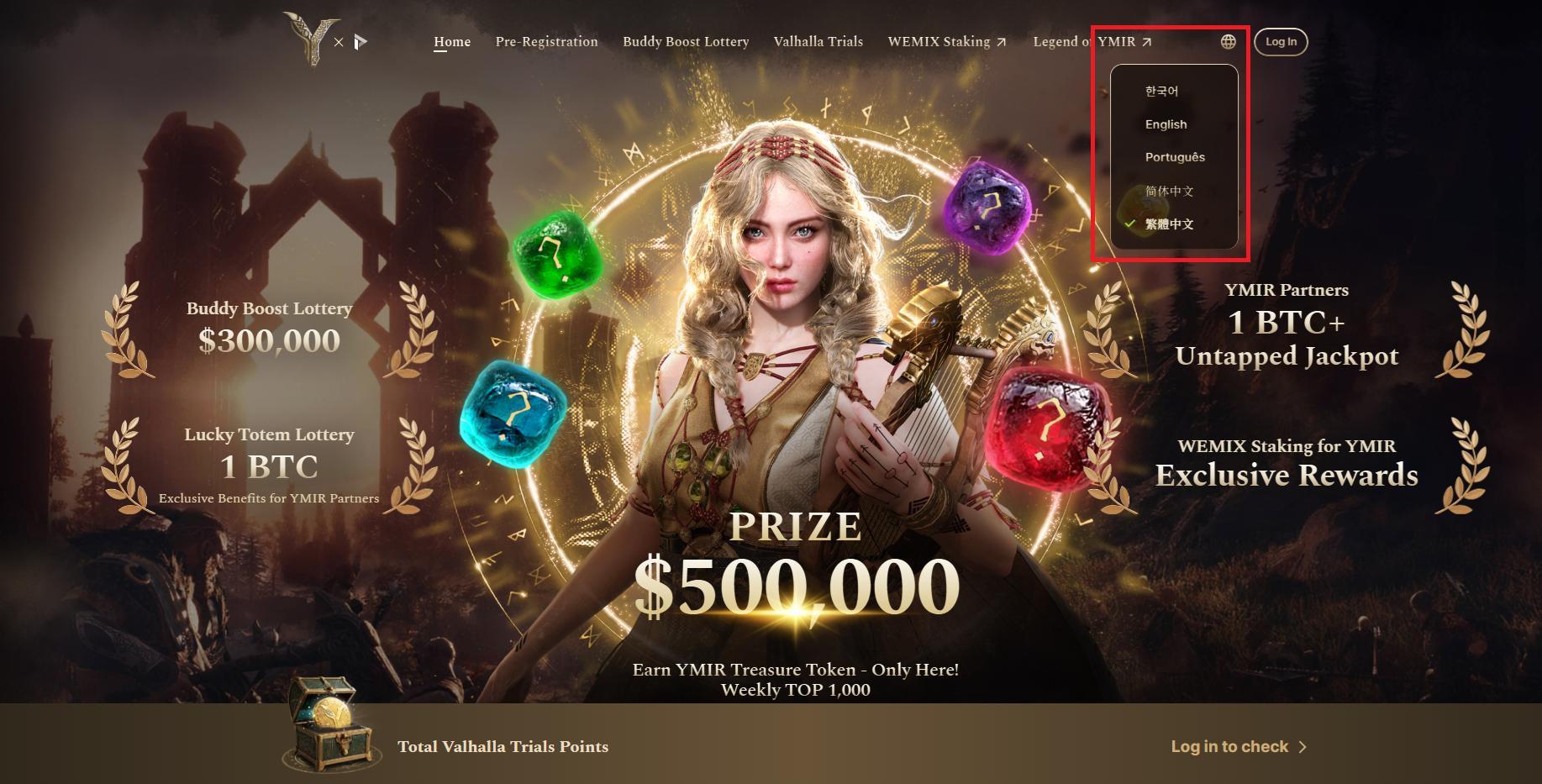Click the YMIR Y logo

tap(310, 39)
